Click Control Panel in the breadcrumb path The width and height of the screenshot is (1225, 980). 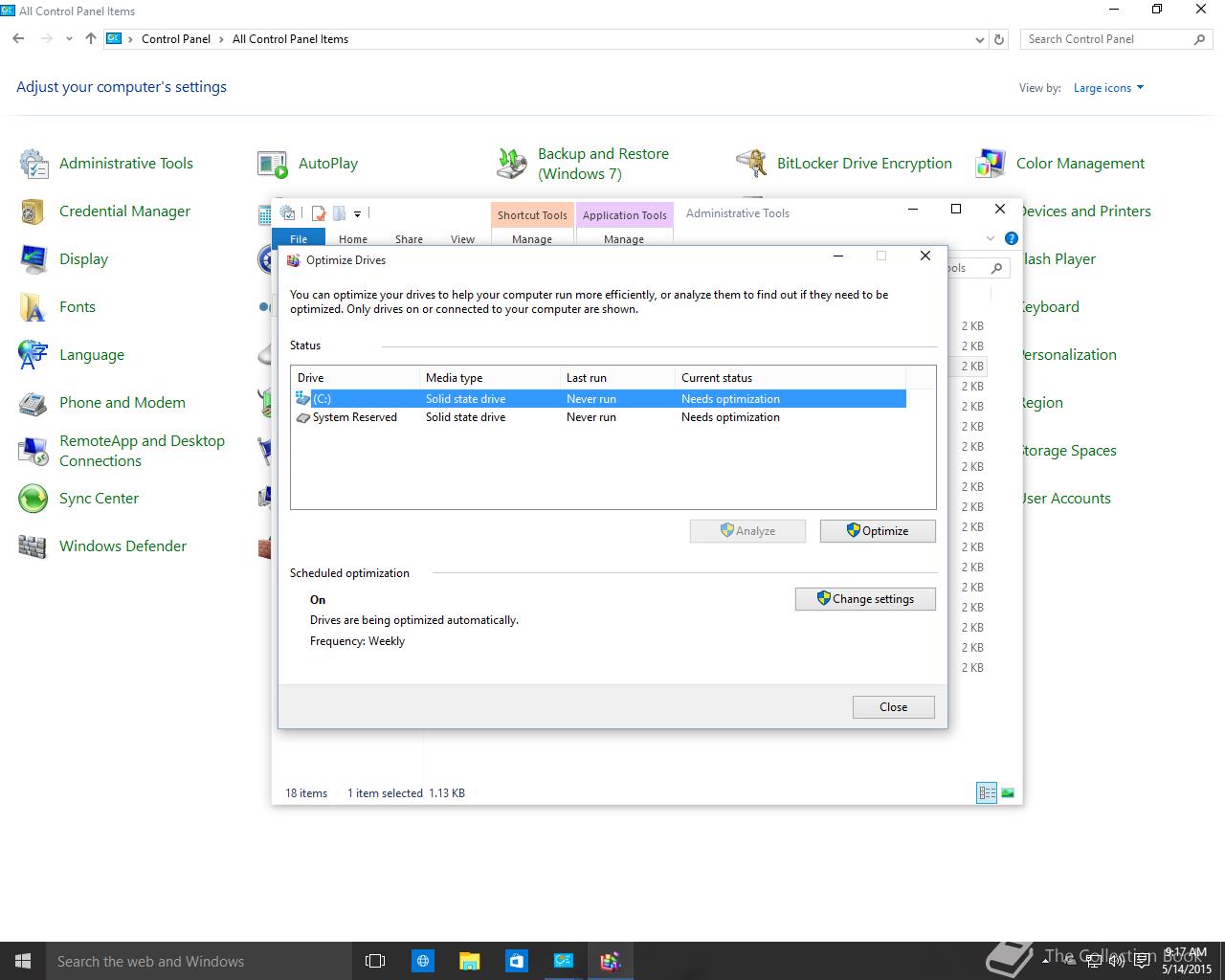coord(176,39)
